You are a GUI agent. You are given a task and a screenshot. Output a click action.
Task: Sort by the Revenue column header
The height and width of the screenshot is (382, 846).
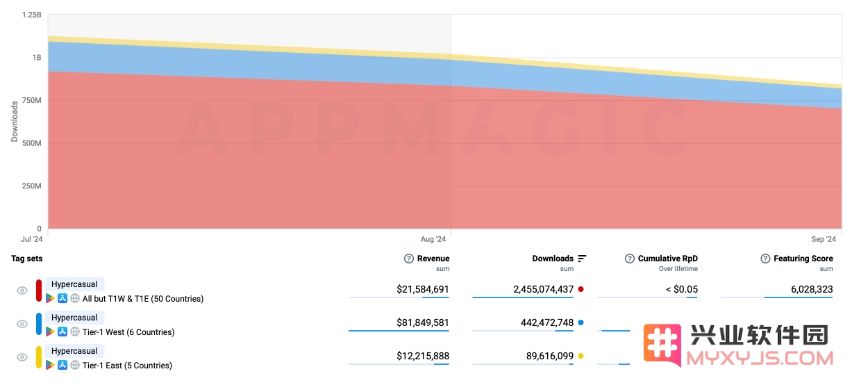point(433,259)
